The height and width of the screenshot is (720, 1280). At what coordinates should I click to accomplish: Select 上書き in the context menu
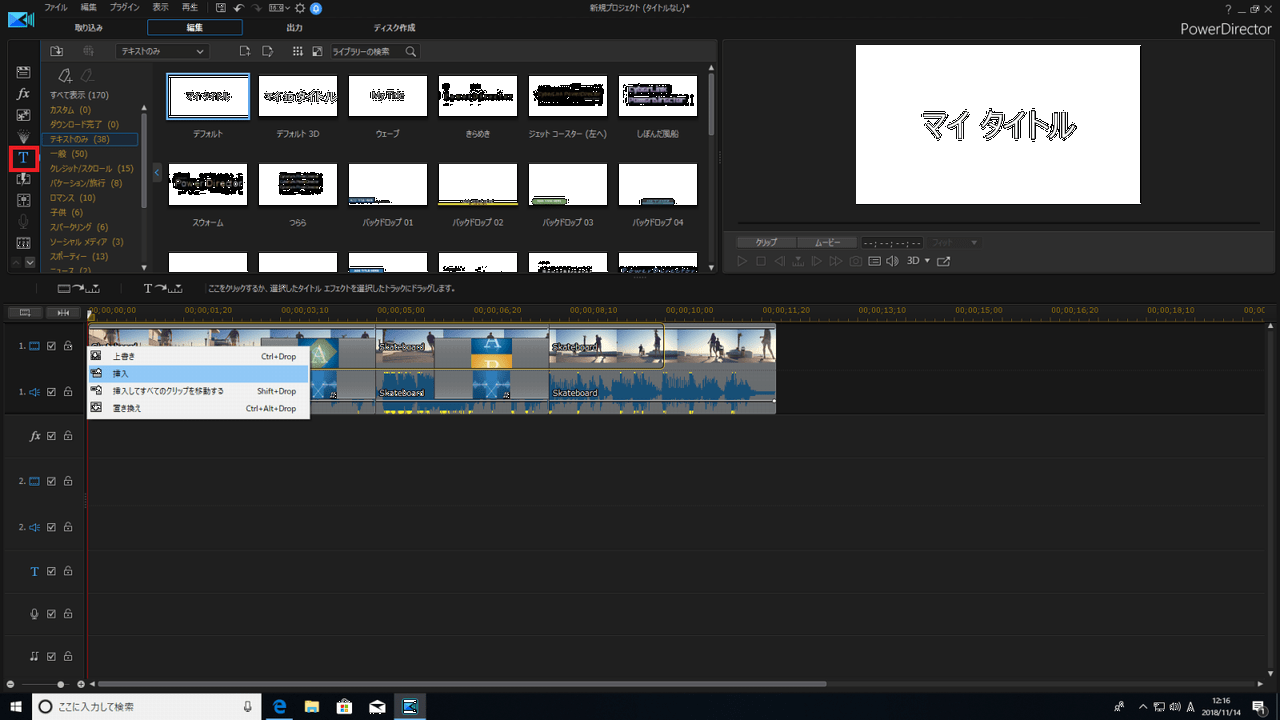coord(198,356)
